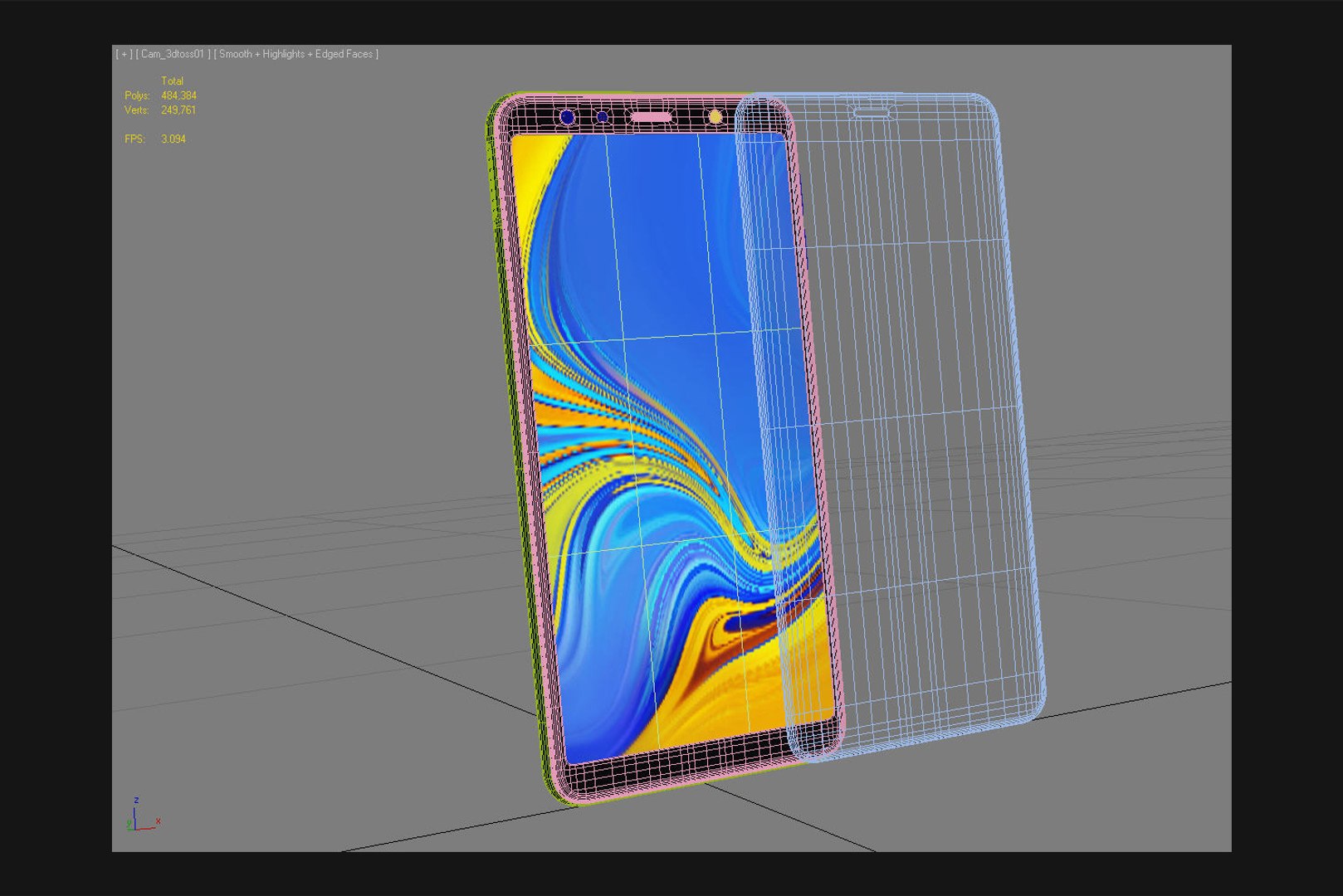Click the Verts count value 249,761
The width and height of the screenshot is (1343, 896).
point(178,110)
